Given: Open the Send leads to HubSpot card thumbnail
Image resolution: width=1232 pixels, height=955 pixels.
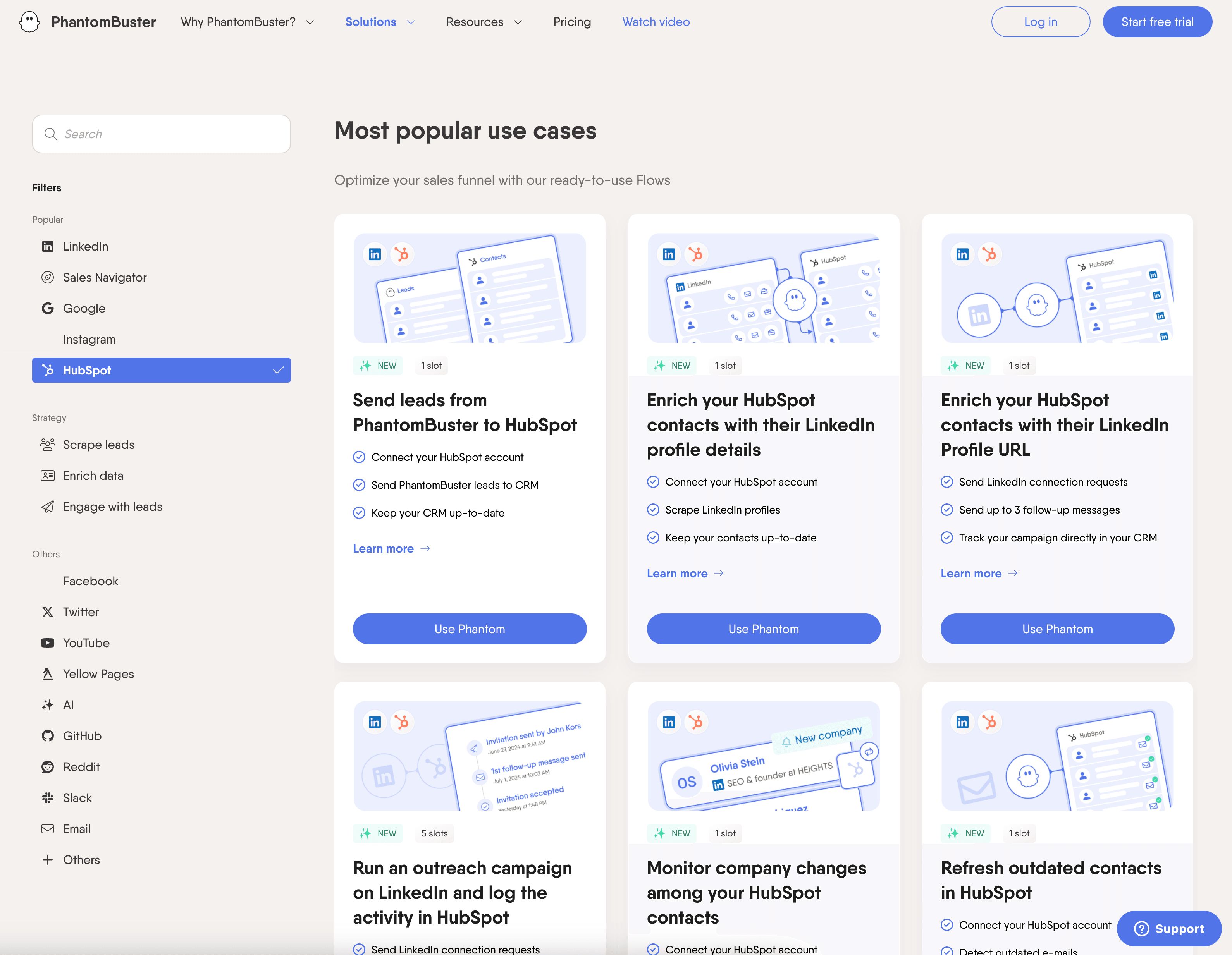Looking at the screenshot, I should (470, 288).
